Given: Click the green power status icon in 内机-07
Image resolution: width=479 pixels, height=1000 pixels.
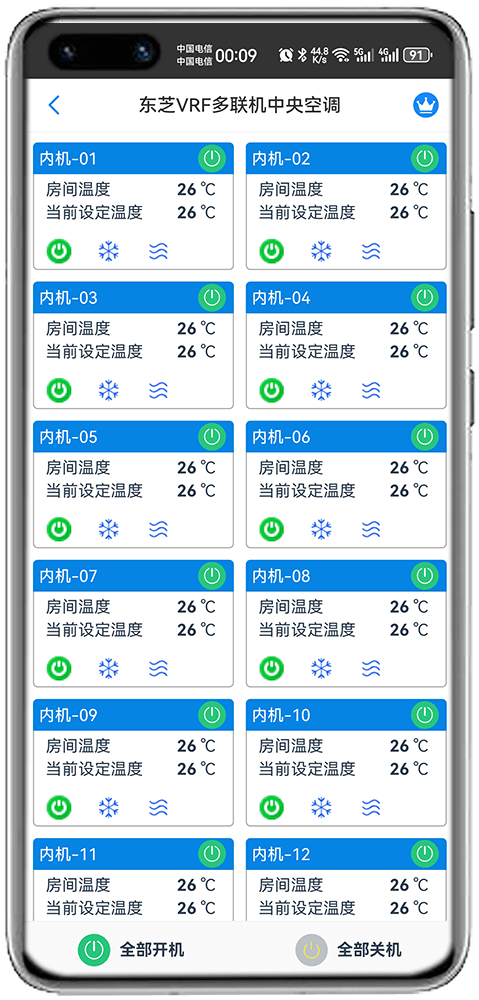Looking at the screenshot, I should point(59,668).
